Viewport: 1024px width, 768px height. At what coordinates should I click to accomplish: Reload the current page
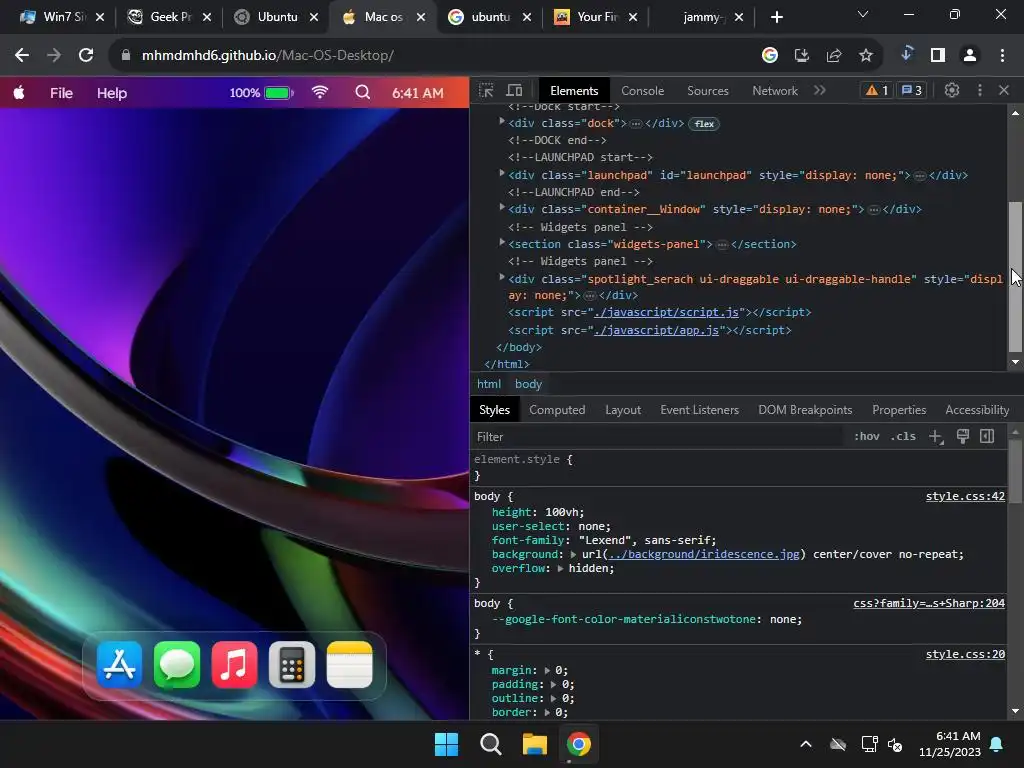(86, 56)
